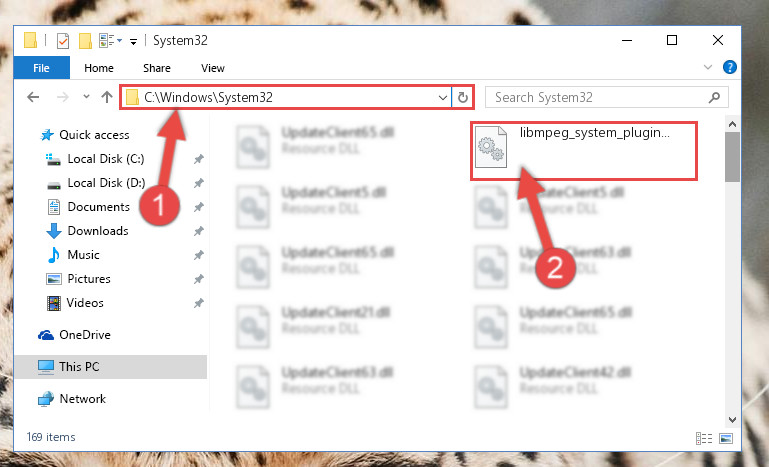Switch to Large icons view in status bar
The width and height of the screenshot is (769, 467).
[726, 438]
